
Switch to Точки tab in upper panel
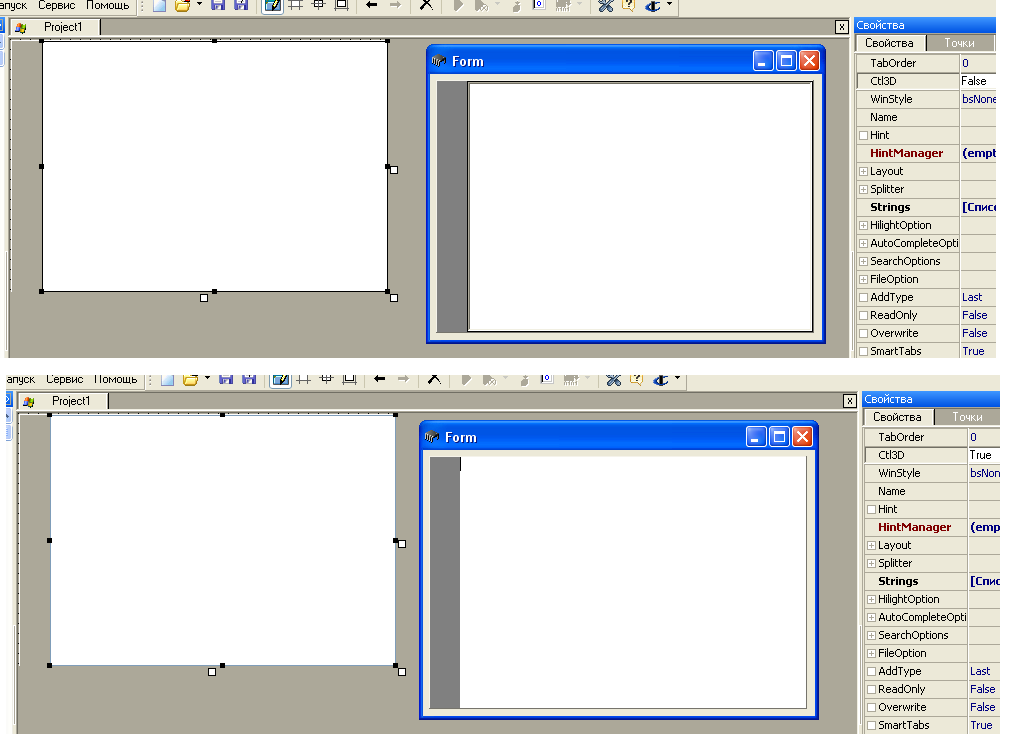[958, 43]
